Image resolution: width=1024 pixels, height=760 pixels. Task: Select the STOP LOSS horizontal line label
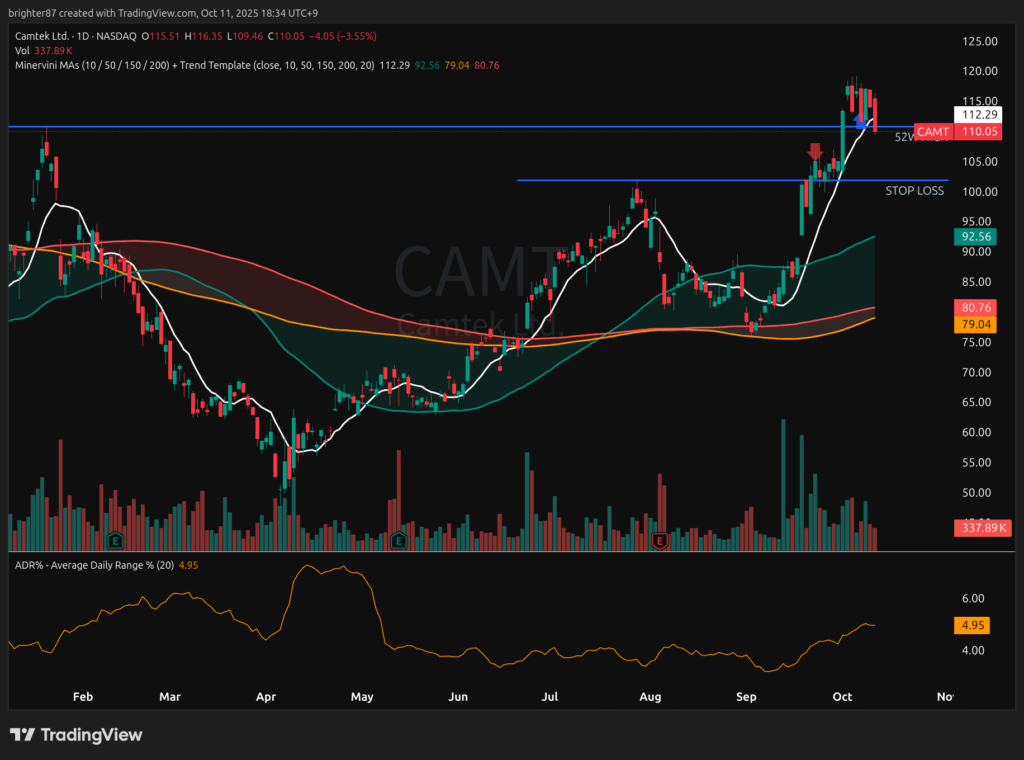[914, 190]
